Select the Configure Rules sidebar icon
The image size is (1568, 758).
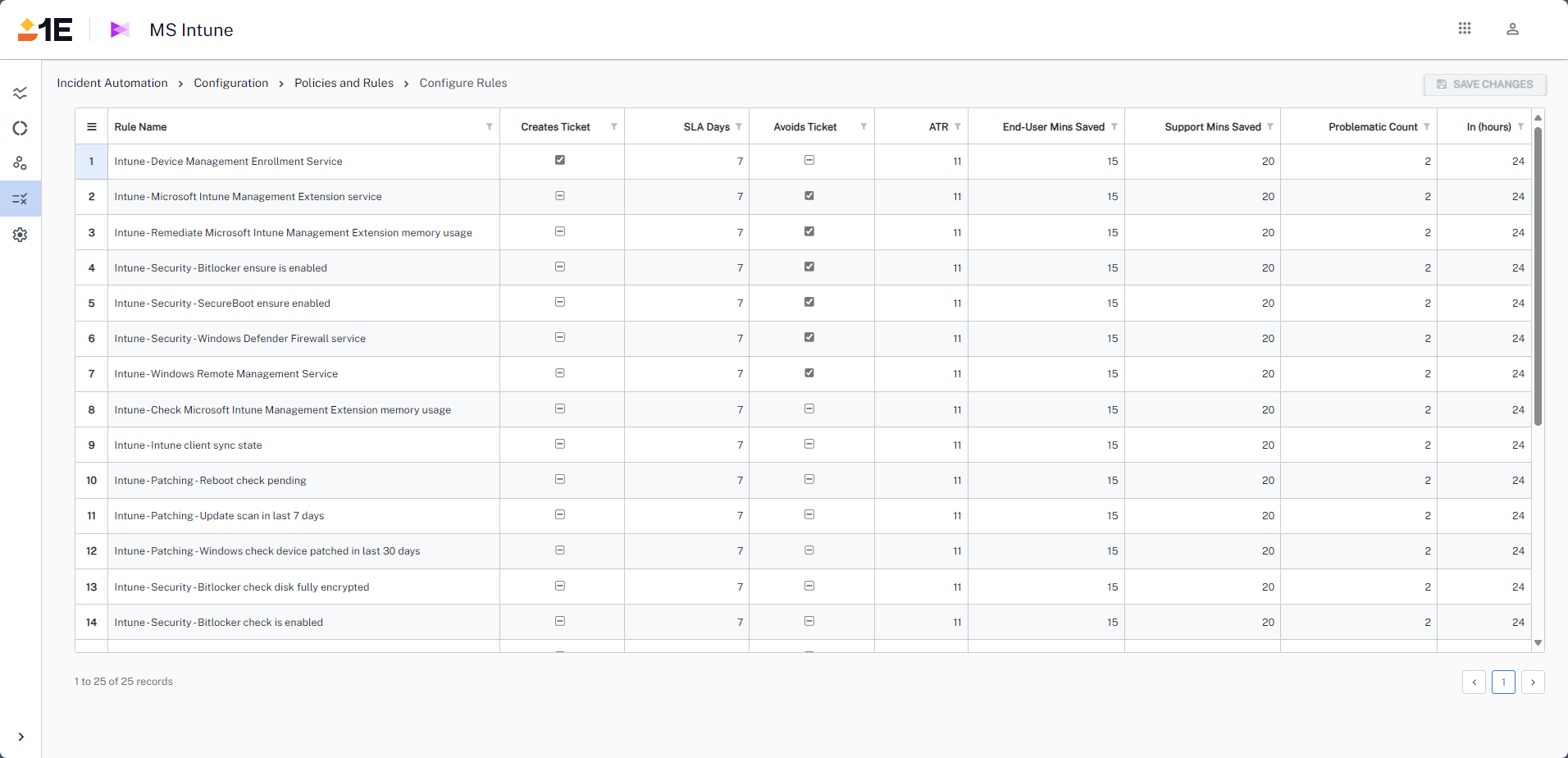[x=21, y=199]
